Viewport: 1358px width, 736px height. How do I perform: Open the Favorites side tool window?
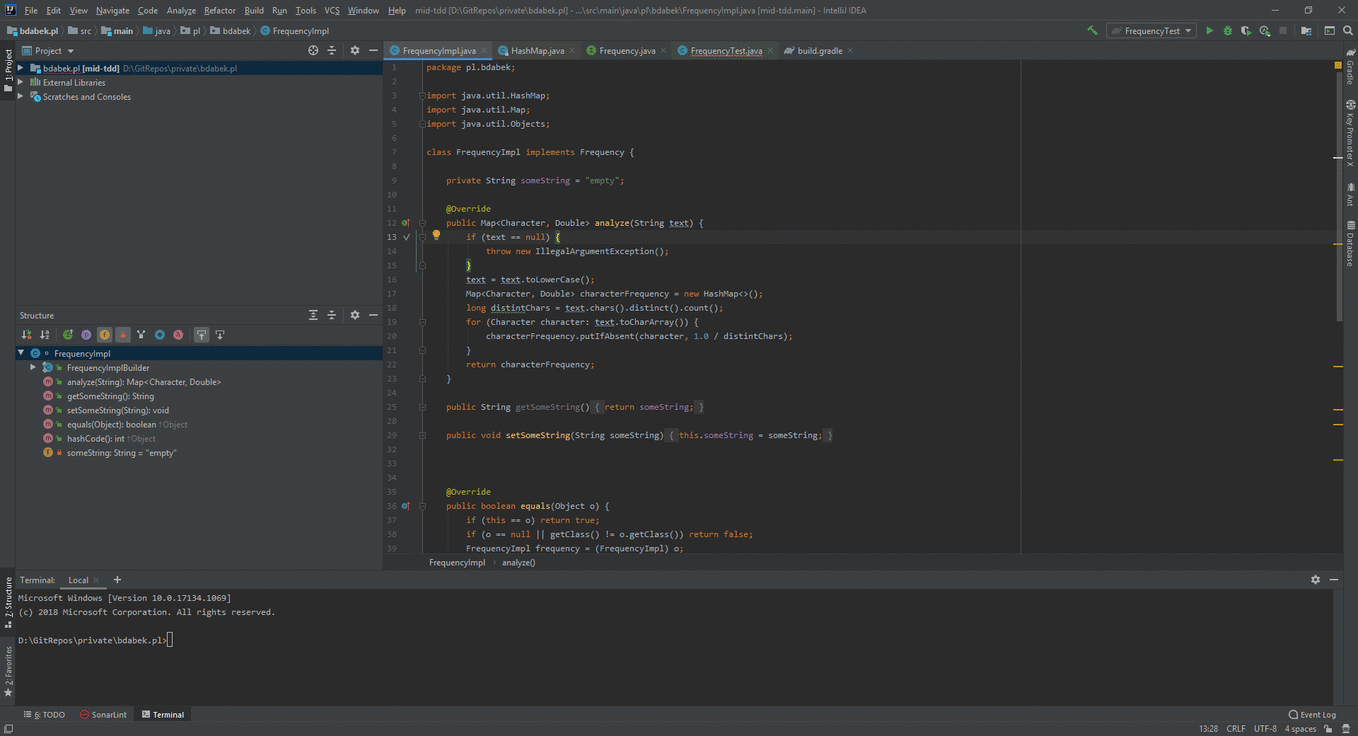(8, 671)
